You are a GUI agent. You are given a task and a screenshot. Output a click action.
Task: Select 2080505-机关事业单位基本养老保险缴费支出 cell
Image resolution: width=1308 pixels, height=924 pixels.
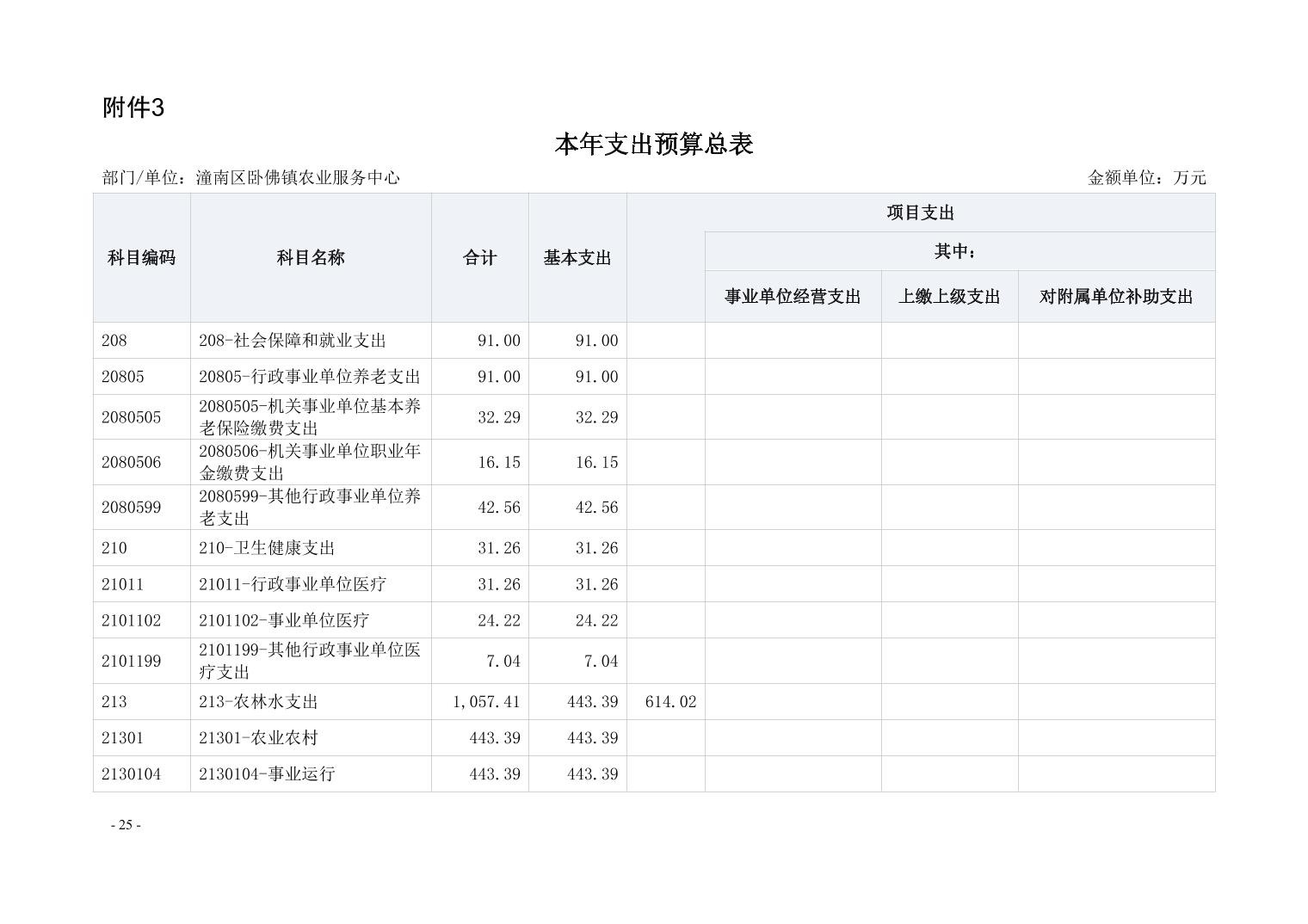tap(311, 417)
